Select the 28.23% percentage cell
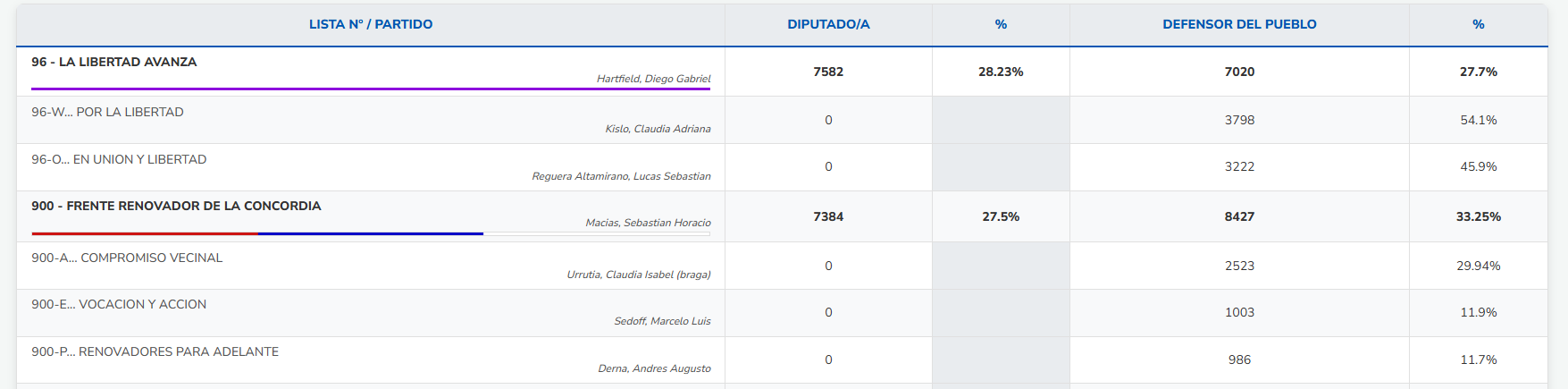1568x389 pixels. (1001, 72)
